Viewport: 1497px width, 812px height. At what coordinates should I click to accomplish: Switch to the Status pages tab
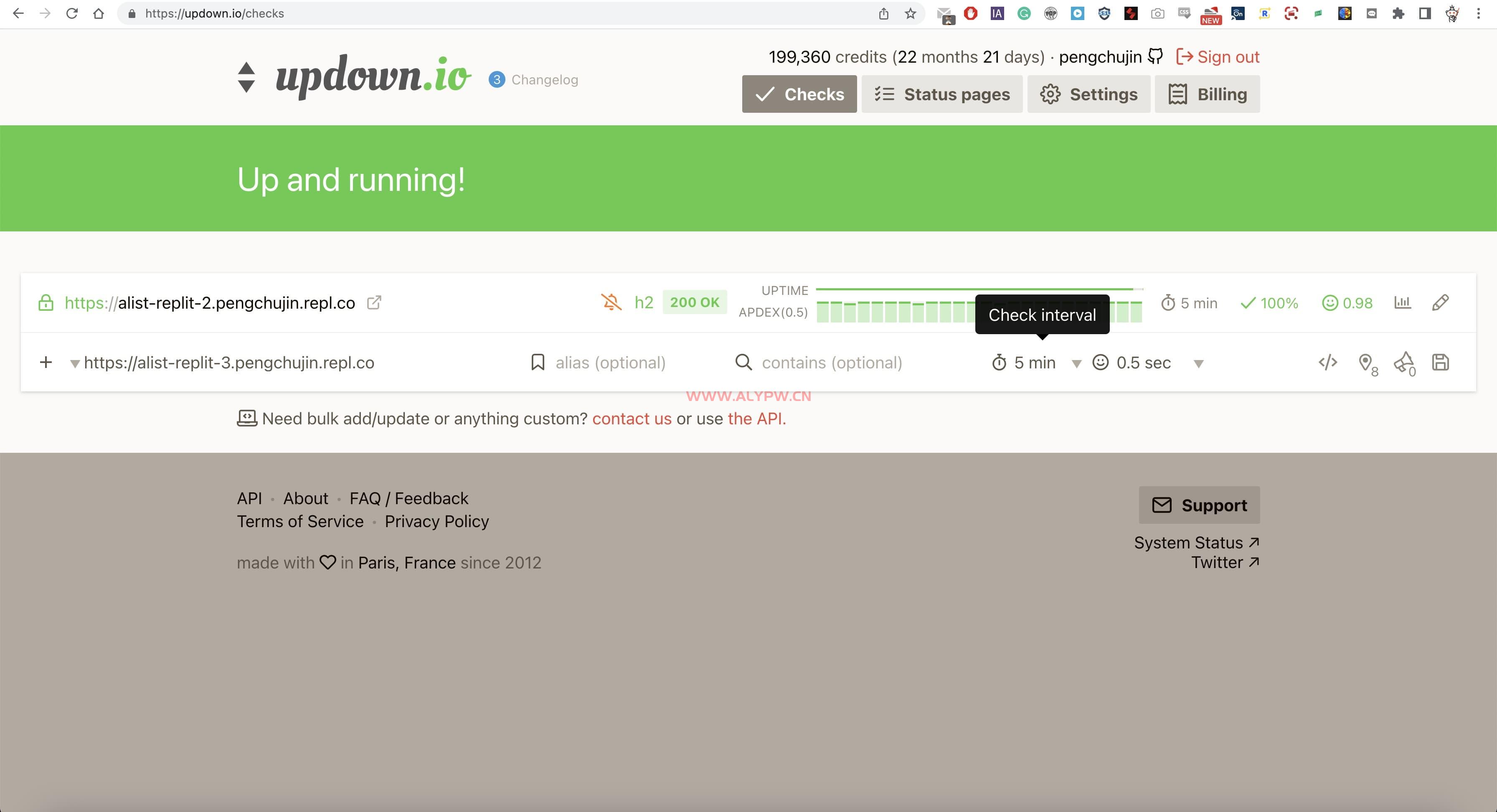[941, 94]
